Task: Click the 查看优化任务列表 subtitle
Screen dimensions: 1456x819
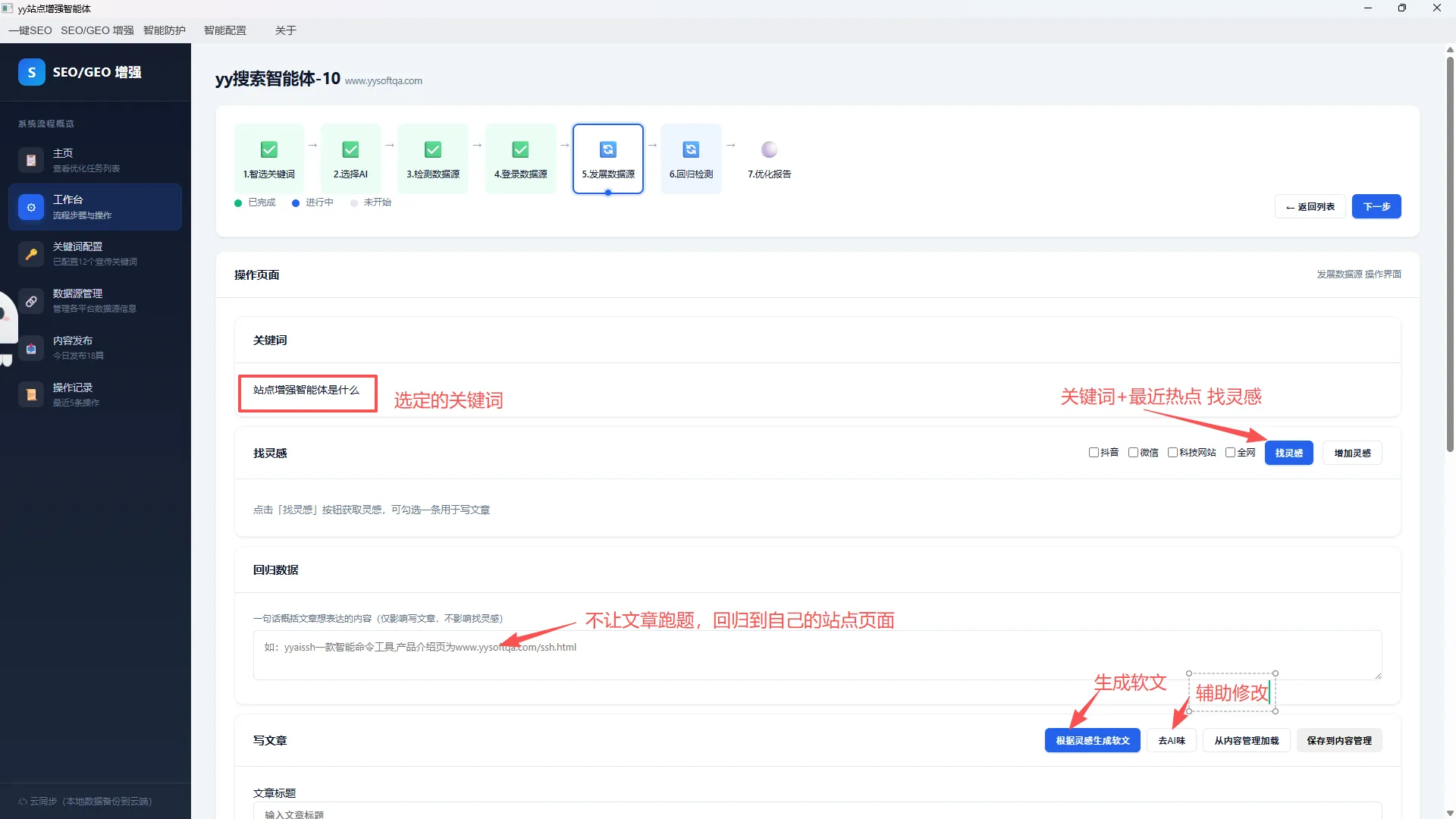Action: click(x=86, y=168)
